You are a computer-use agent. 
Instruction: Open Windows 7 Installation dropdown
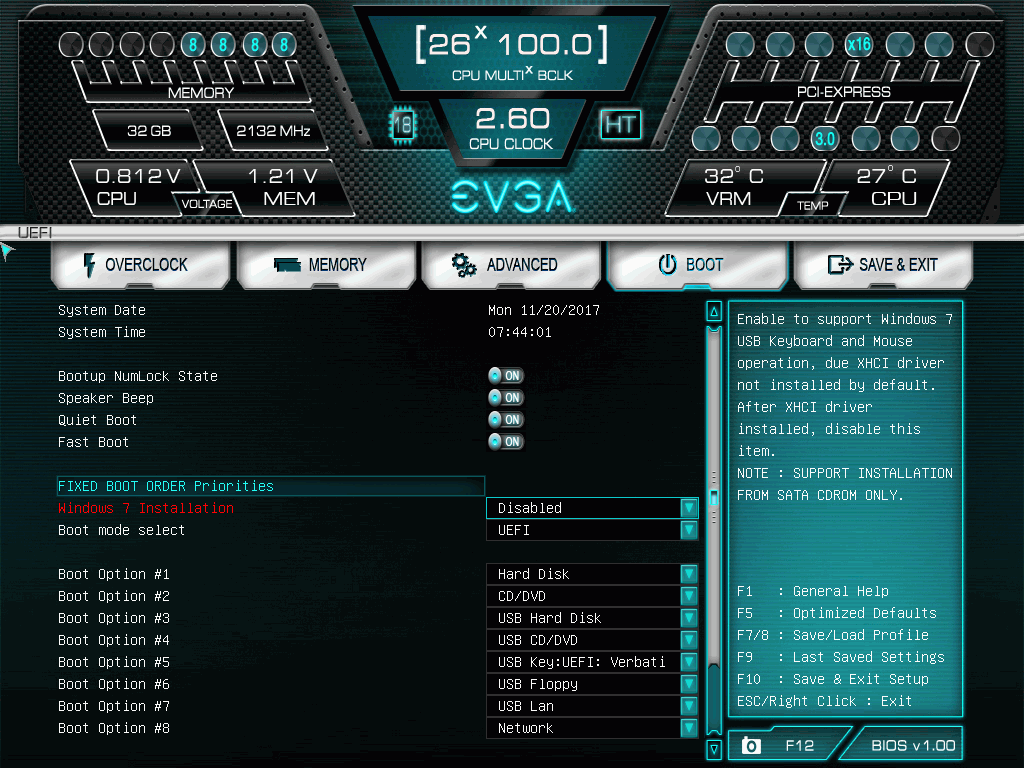(x=592, y=508)
